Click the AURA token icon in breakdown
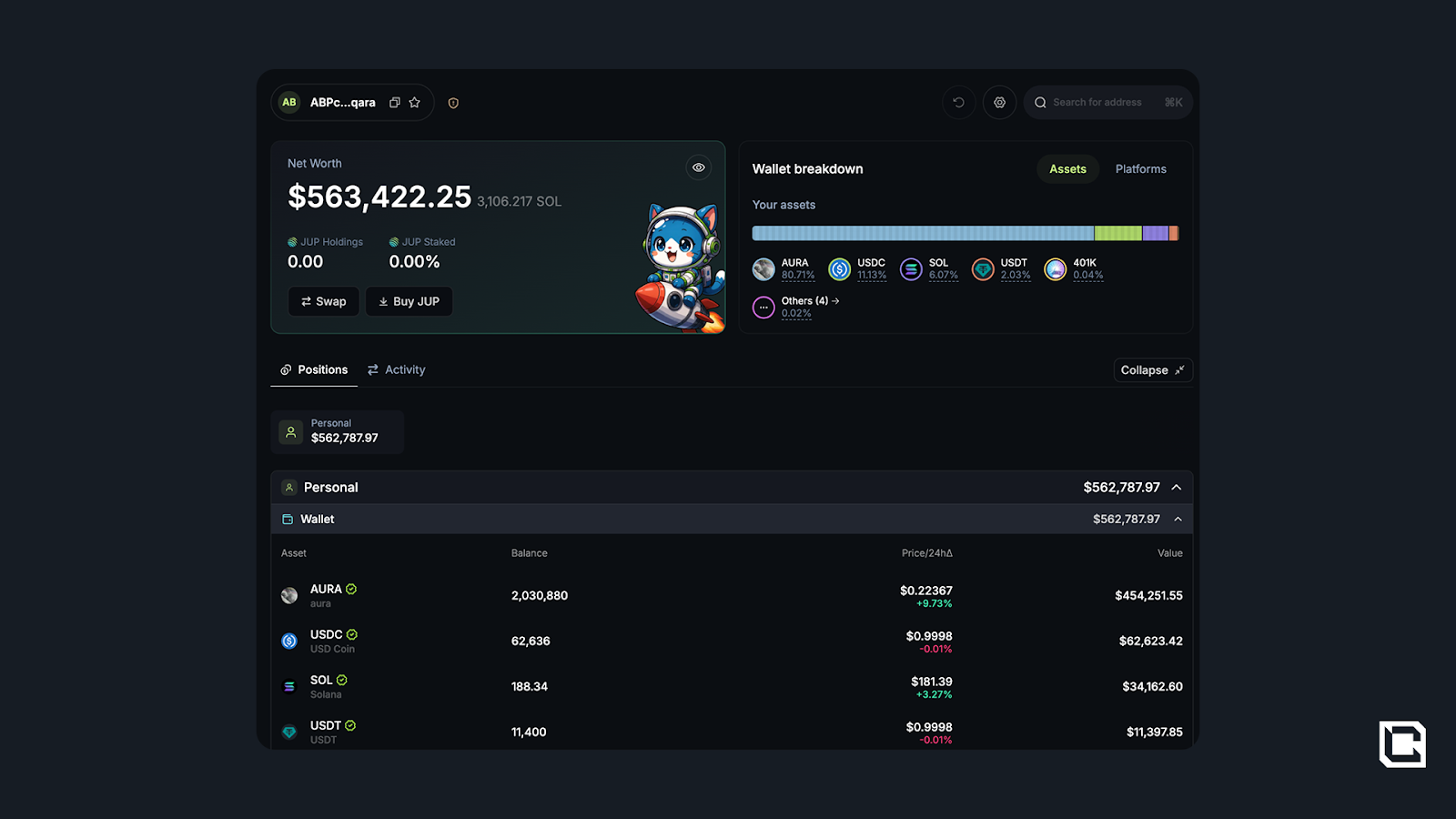Image resolution: width=1456 pixels, height=819 pixels. pyautogui.click(x=763, y=269)
